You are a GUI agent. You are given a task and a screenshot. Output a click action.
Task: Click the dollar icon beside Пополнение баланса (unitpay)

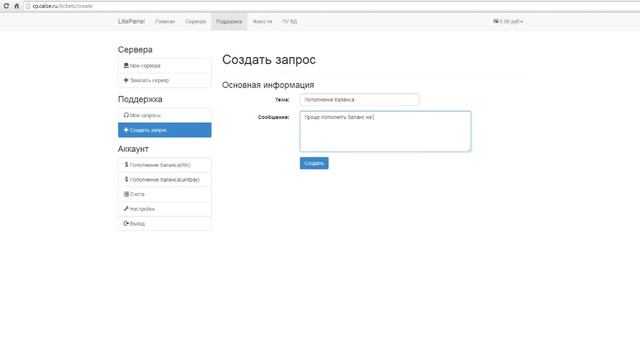pyautogui.click(x=126, y=180)
